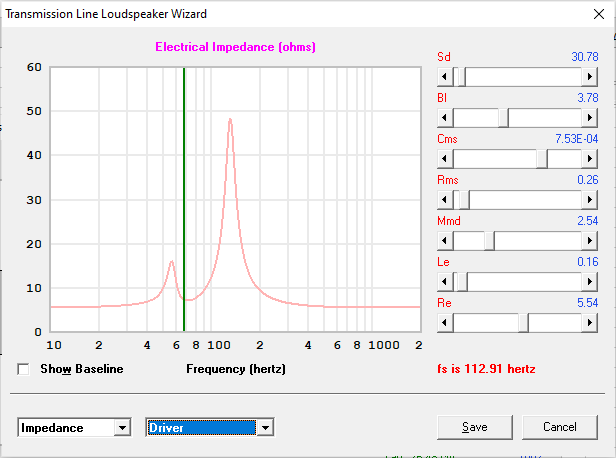Decrease Sd with the left scrollbar arrow
The height and width of the screenshot is (458, 616).
pos(445,77)
